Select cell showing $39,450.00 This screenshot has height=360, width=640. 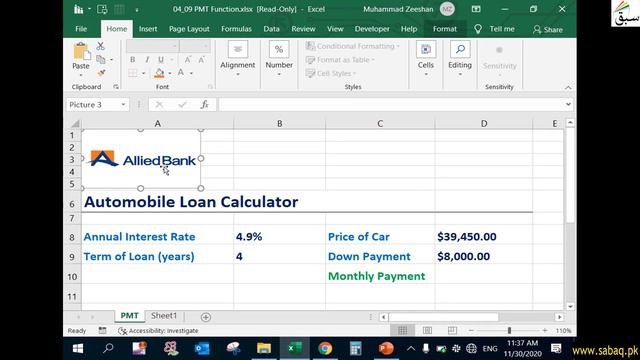tap(484, 237)
